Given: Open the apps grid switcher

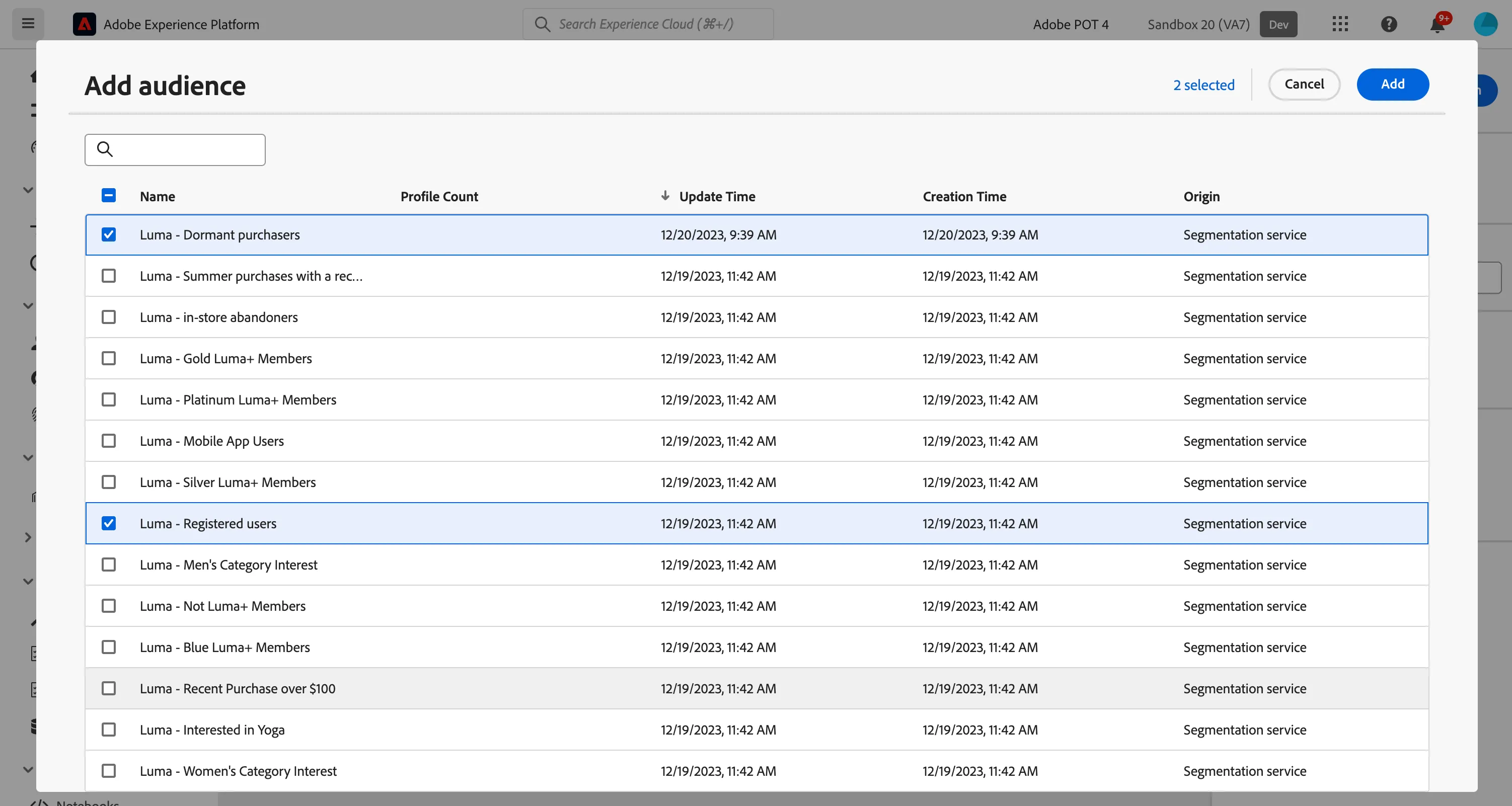Looking at the screenshot, I should click(1340, 24).
